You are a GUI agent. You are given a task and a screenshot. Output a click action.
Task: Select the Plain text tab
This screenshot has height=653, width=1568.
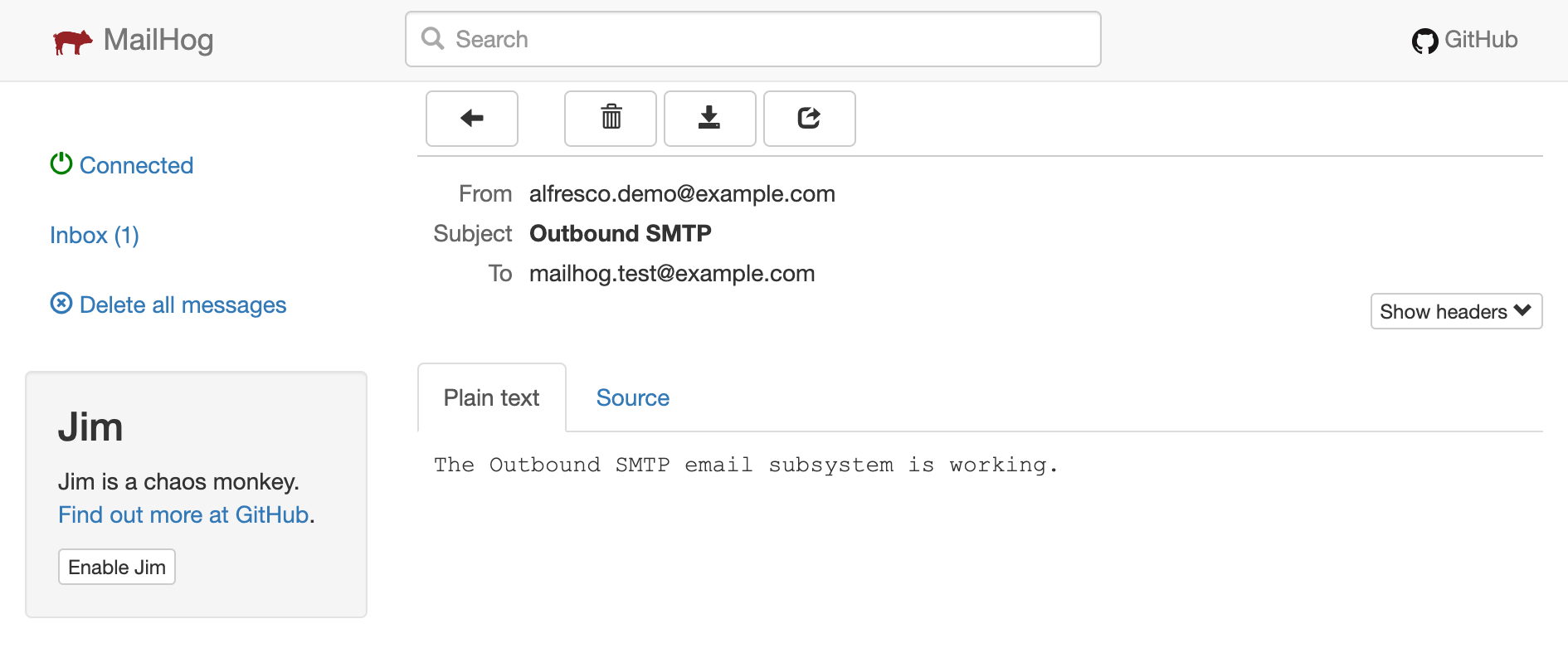point(491,397)
